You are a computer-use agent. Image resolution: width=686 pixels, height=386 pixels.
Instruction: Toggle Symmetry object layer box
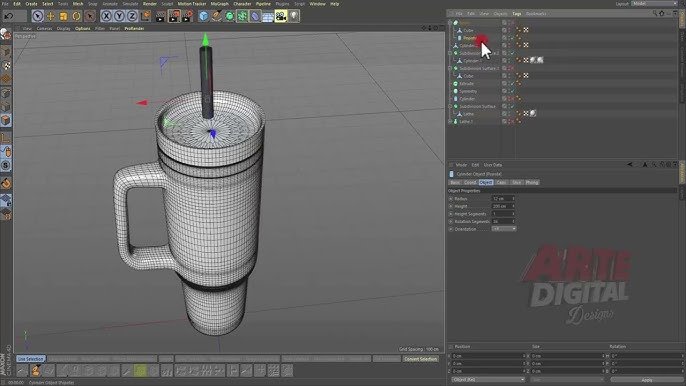(504, 91)
